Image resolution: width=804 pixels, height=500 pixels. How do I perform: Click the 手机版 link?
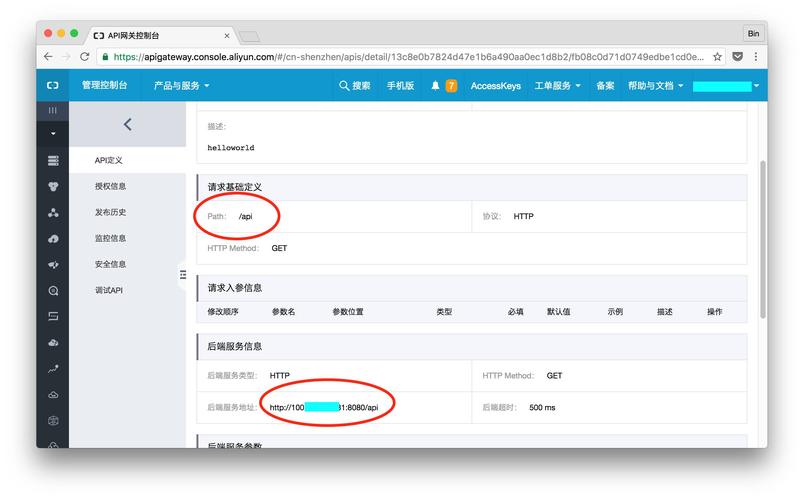pos(400,86)
